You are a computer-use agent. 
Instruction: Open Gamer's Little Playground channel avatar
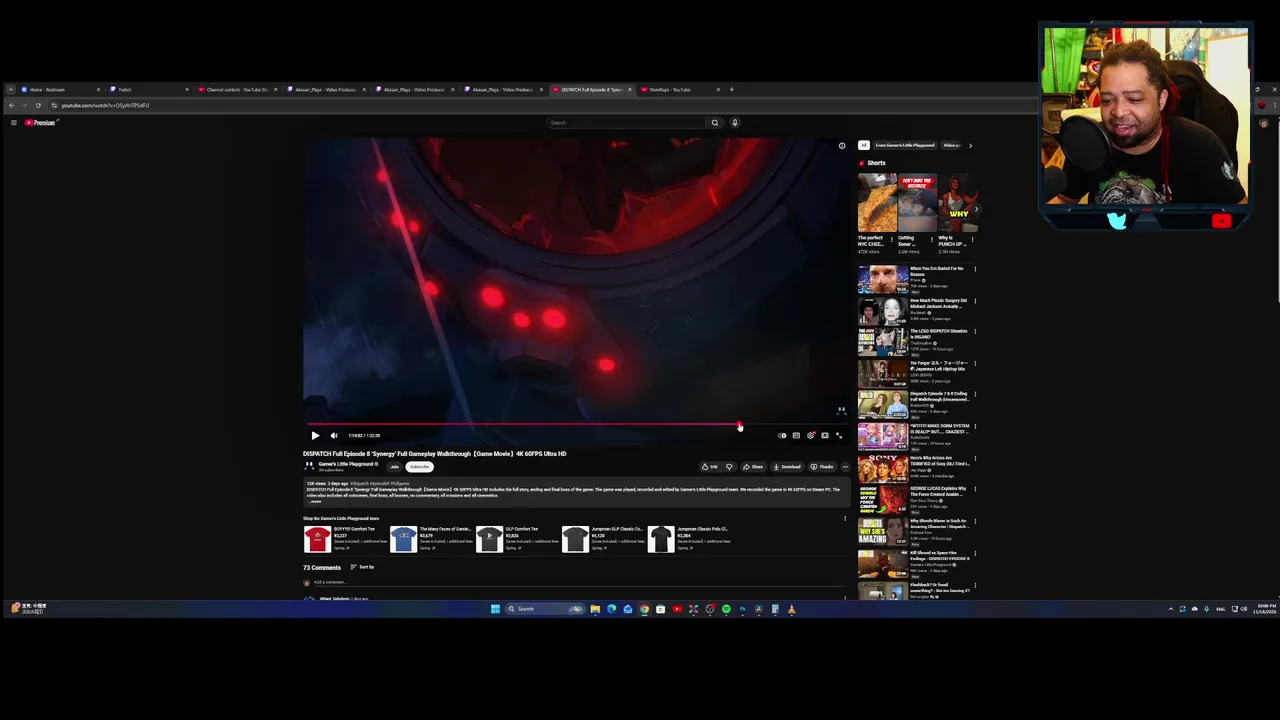(309, 466)
